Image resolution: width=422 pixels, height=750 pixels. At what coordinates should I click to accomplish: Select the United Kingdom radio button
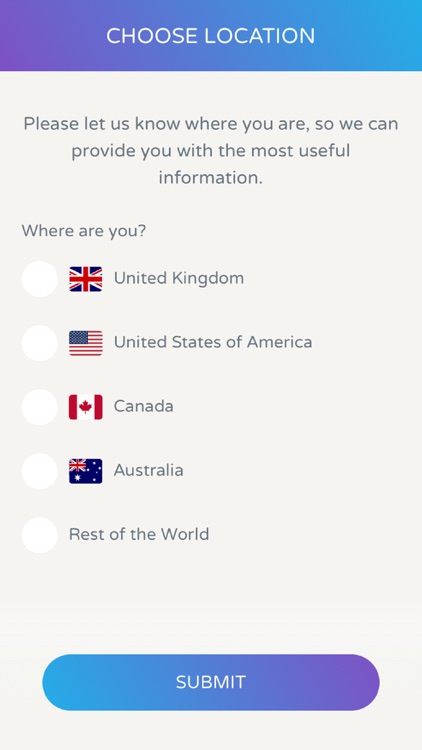[x=40, y=279]
